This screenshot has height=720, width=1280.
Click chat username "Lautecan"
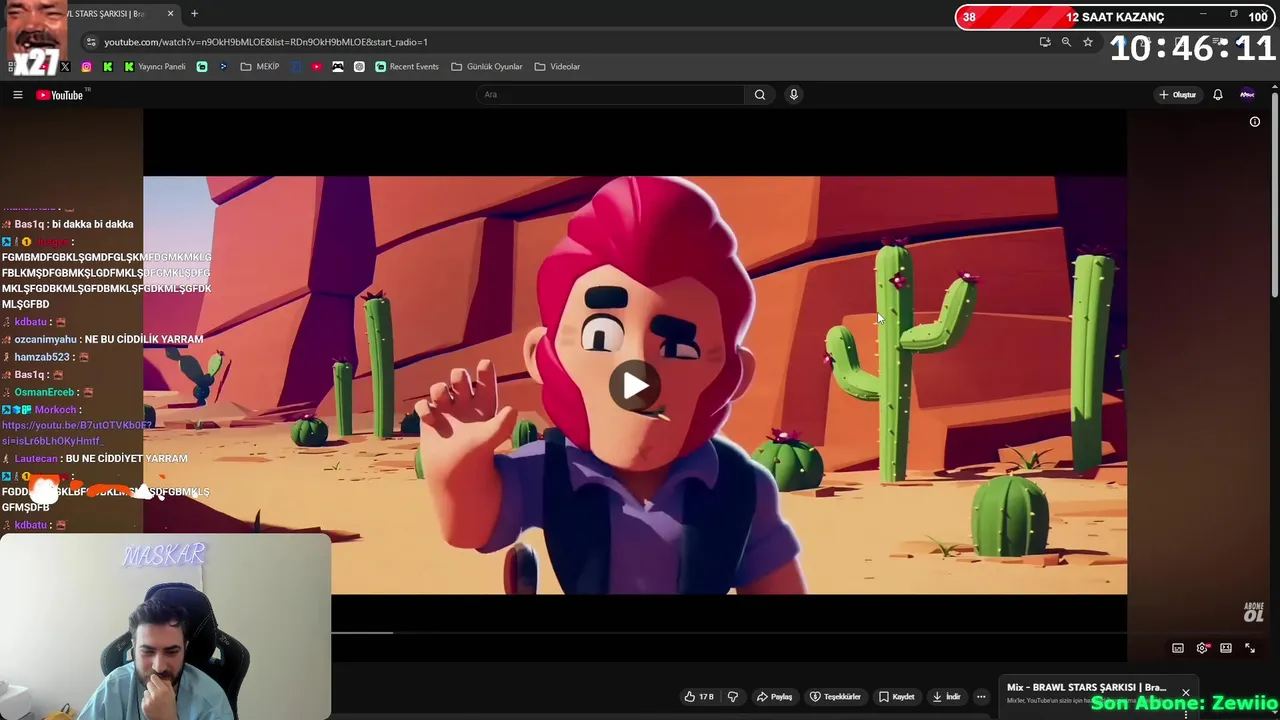pos(36,459)
